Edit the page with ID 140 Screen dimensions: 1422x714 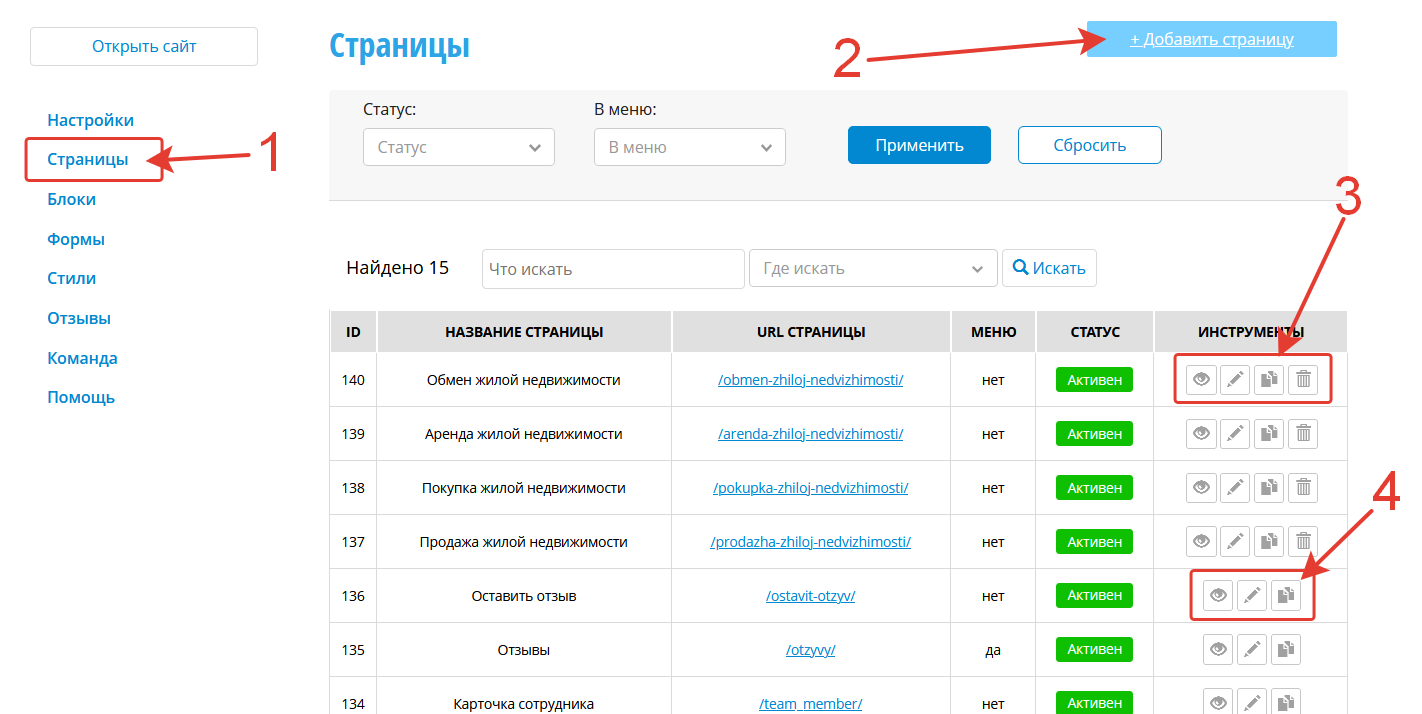coord(1235,380)
